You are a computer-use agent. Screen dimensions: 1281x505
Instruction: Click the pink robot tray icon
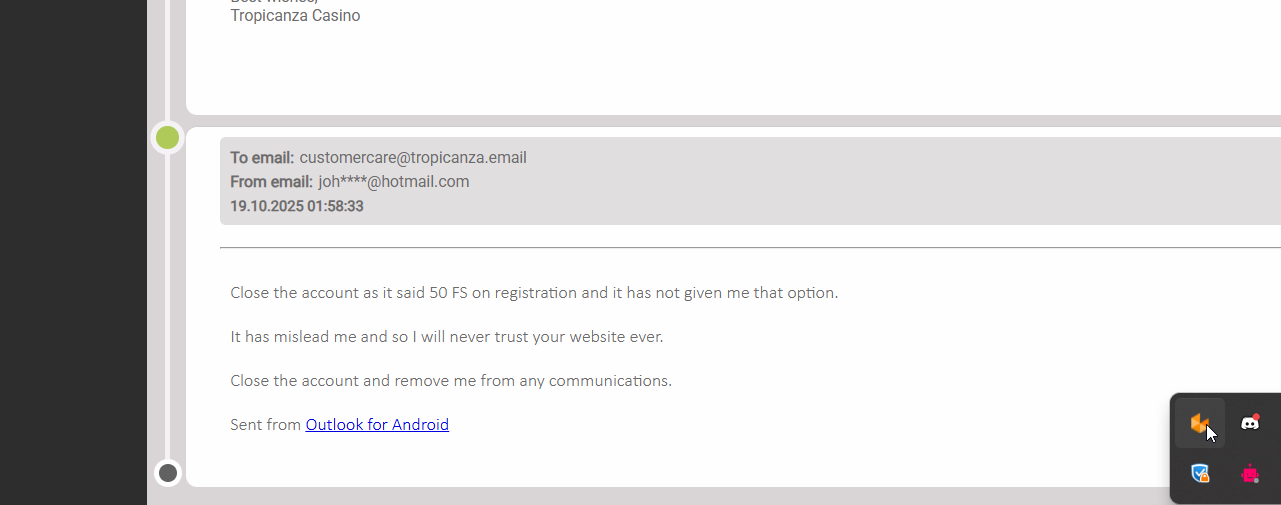(1250, 474)
